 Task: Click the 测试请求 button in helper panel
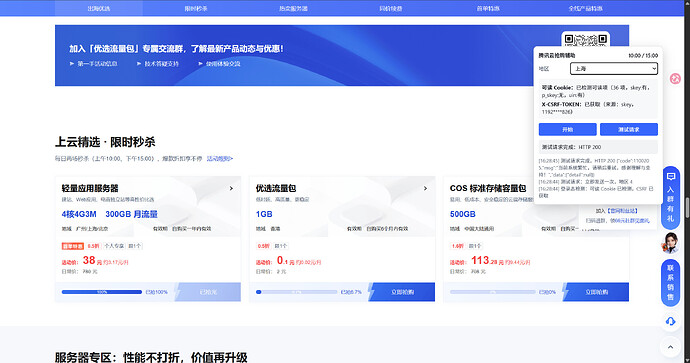tap(629, 129)
